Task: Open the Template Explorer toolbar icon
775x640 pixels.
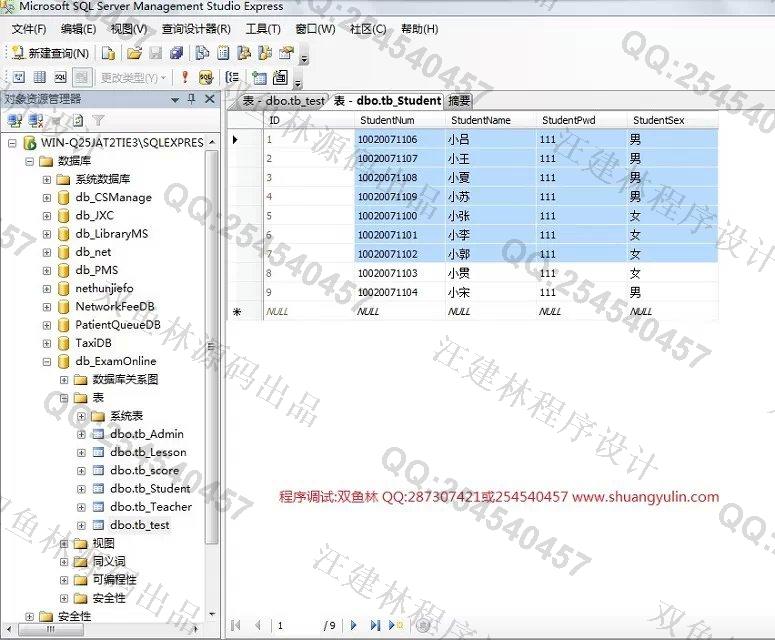Action: [x=265, y=52]
